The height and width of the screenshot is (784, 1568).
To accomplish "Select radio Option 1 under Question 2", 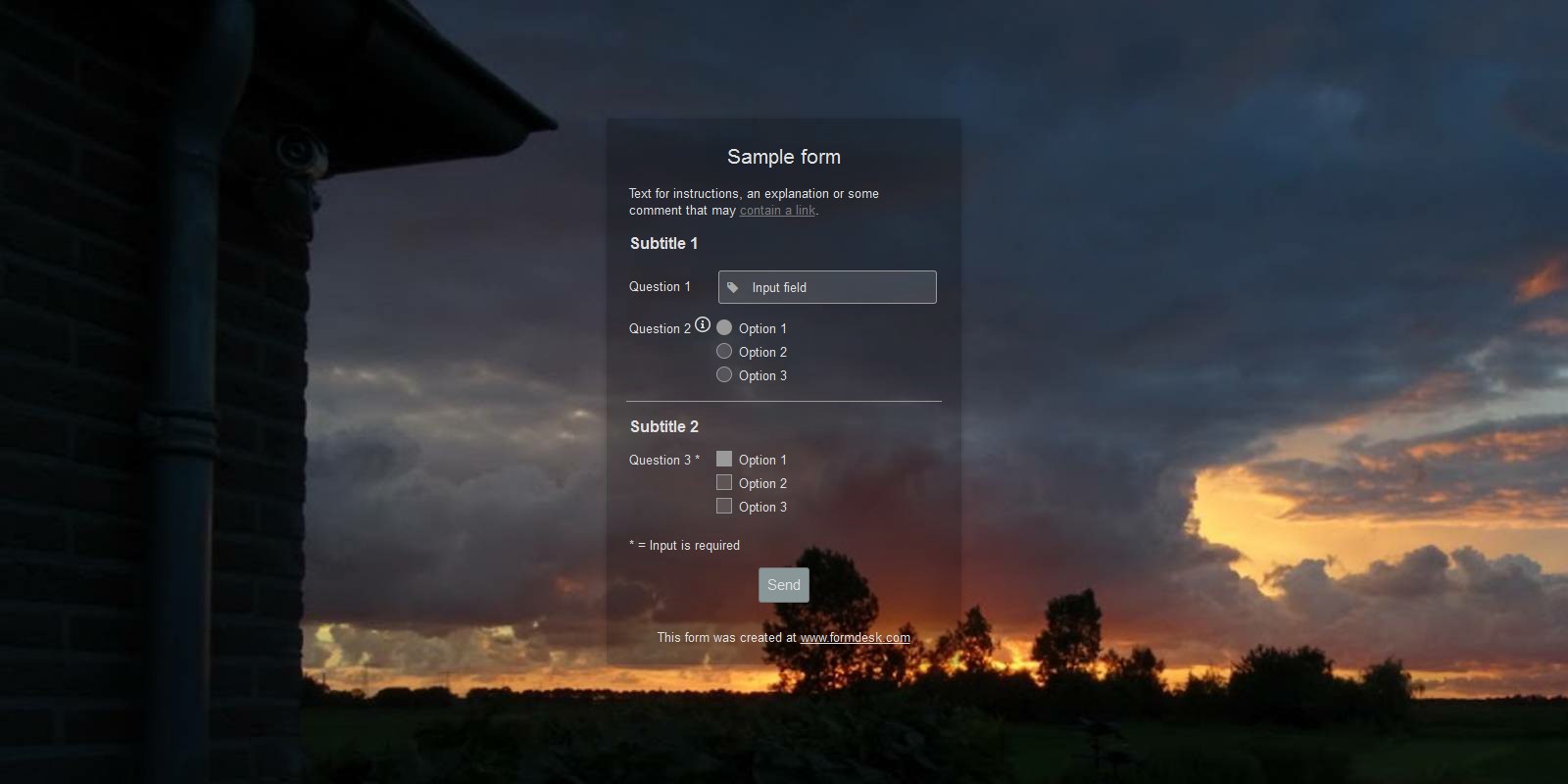I will 724,327.
